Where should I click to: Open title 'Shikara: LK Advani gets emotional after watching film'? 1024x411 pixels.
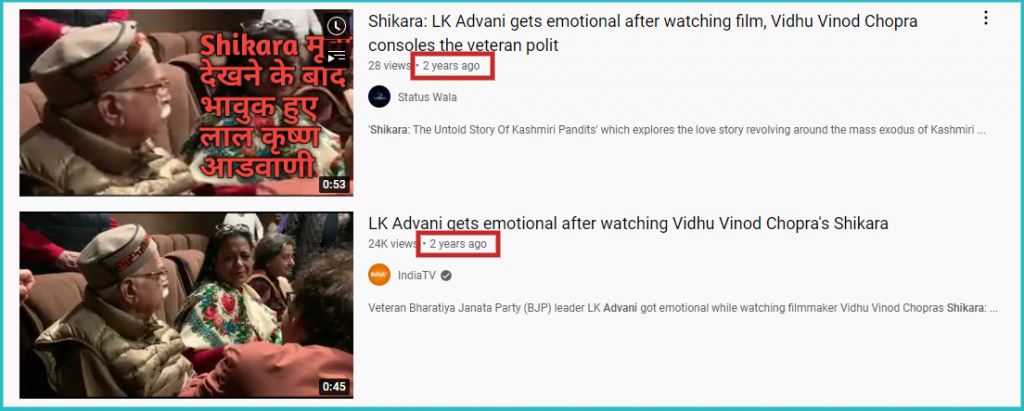643,33
